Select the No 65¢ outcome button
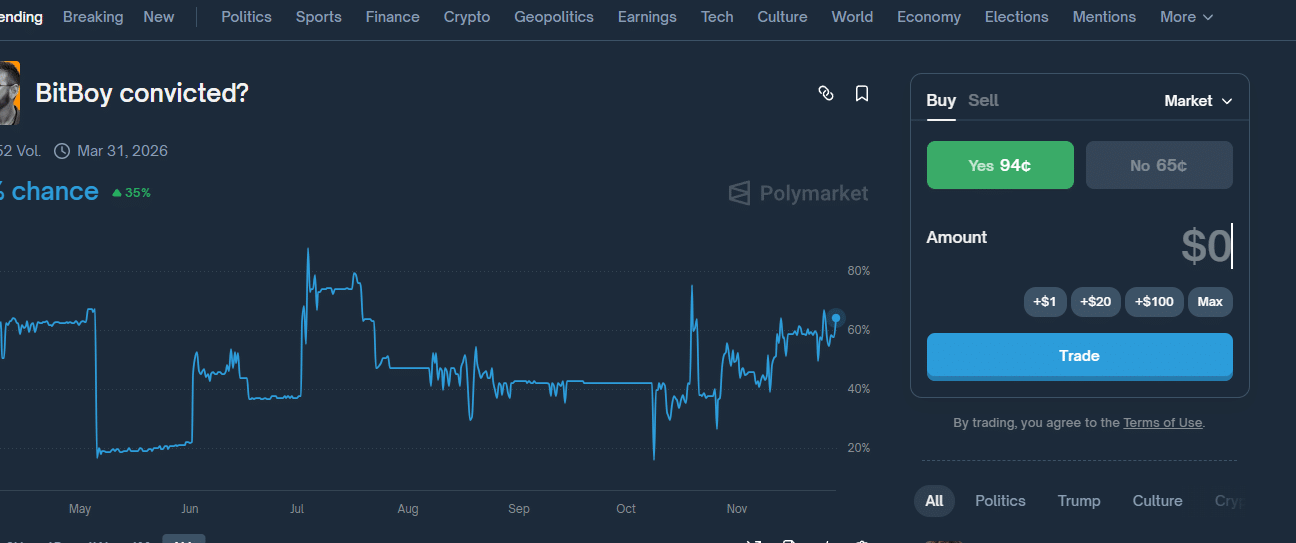This screenshot has height=543, width=1296. pos(1159,165)
